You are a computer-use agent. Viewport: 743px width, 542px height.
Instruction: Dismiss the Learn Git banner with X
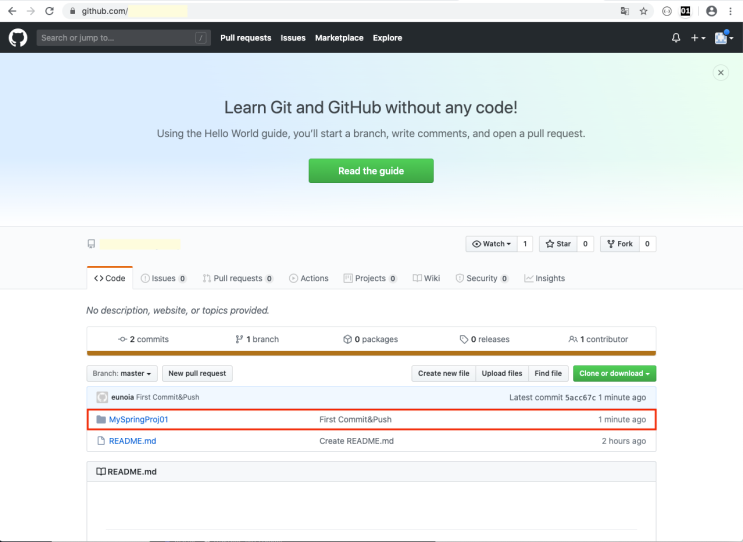[721, 72]
